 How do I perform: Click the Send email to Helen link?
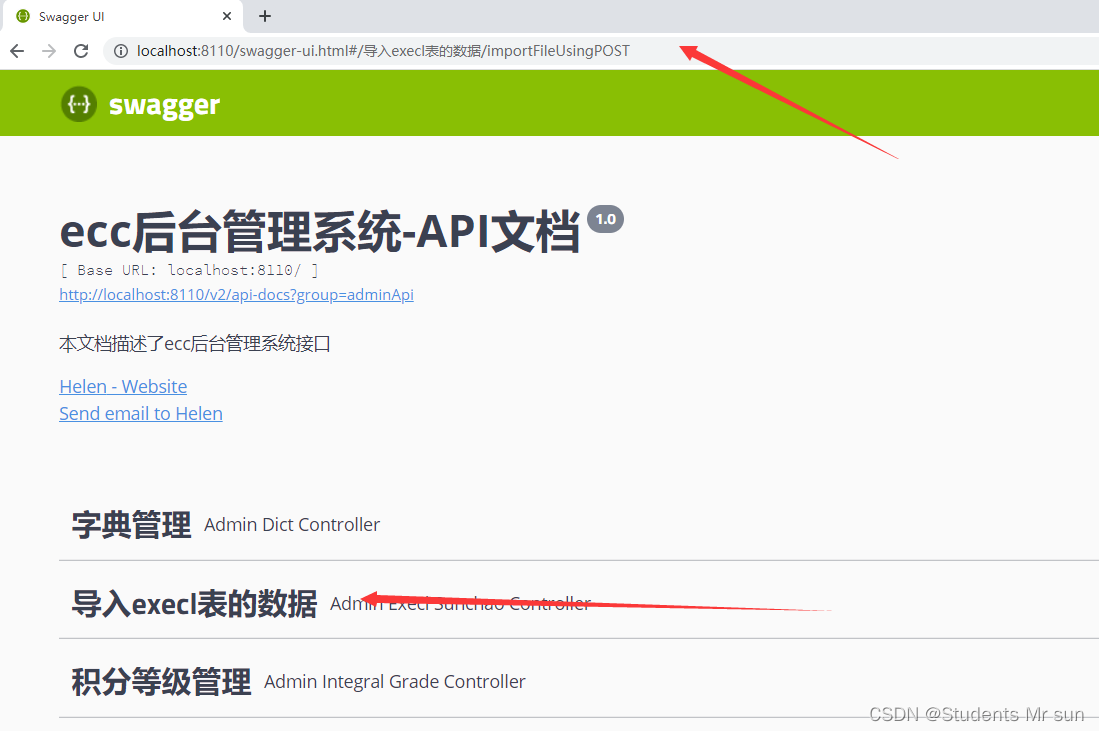coord(140,413)
